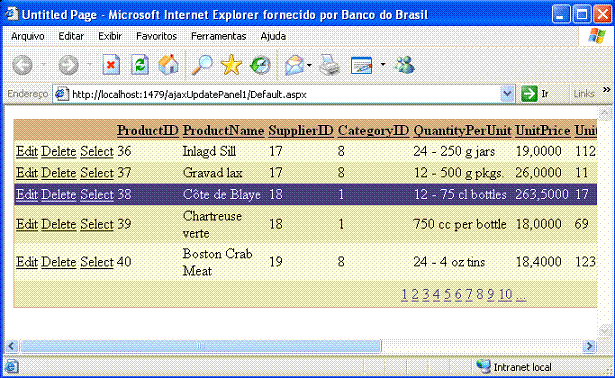Click the Back navigation arrow
The image size is (615, 378).
[x=22, y=65]
